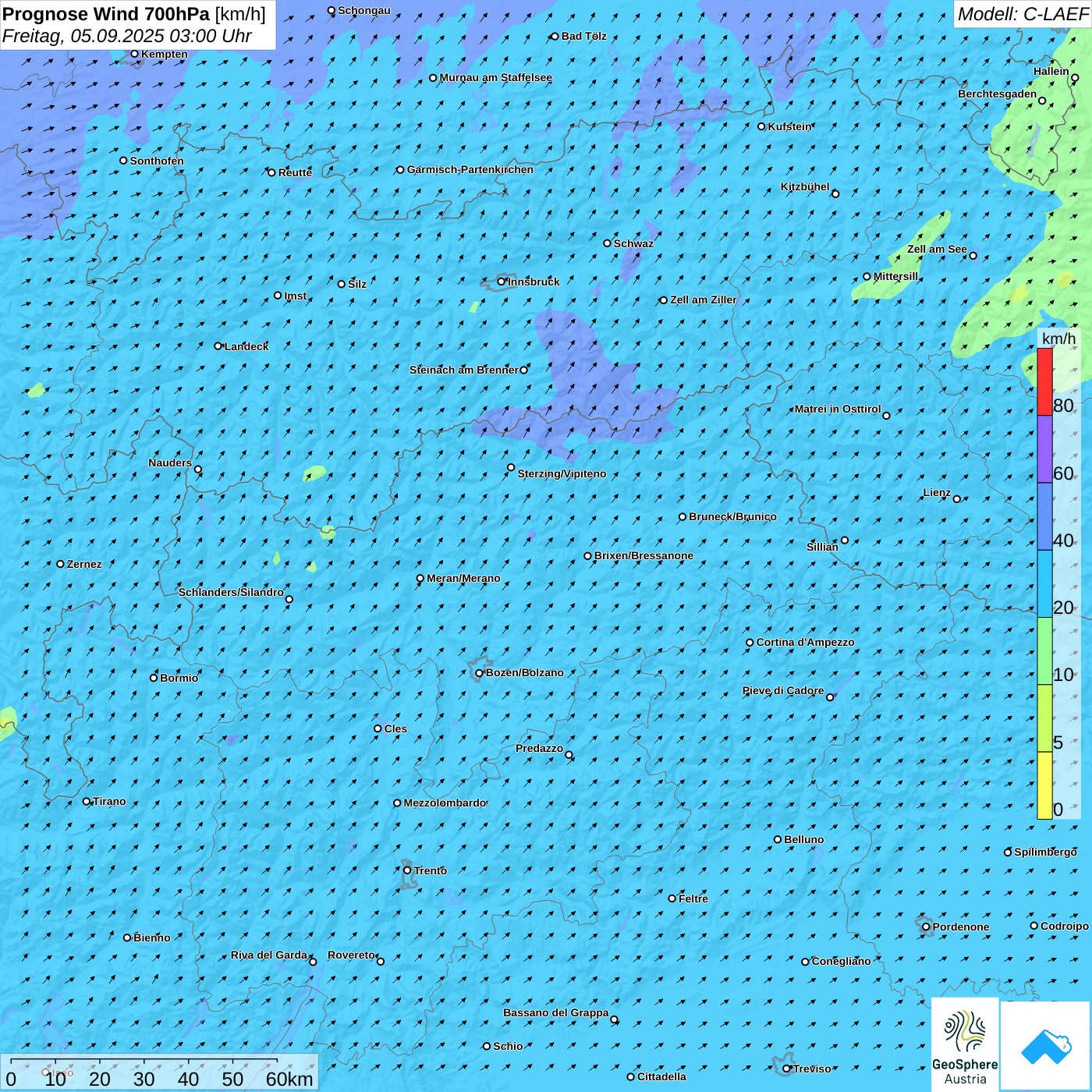
Task: Click the Schlanders/Silandro label
Action: tap(231, 592)
